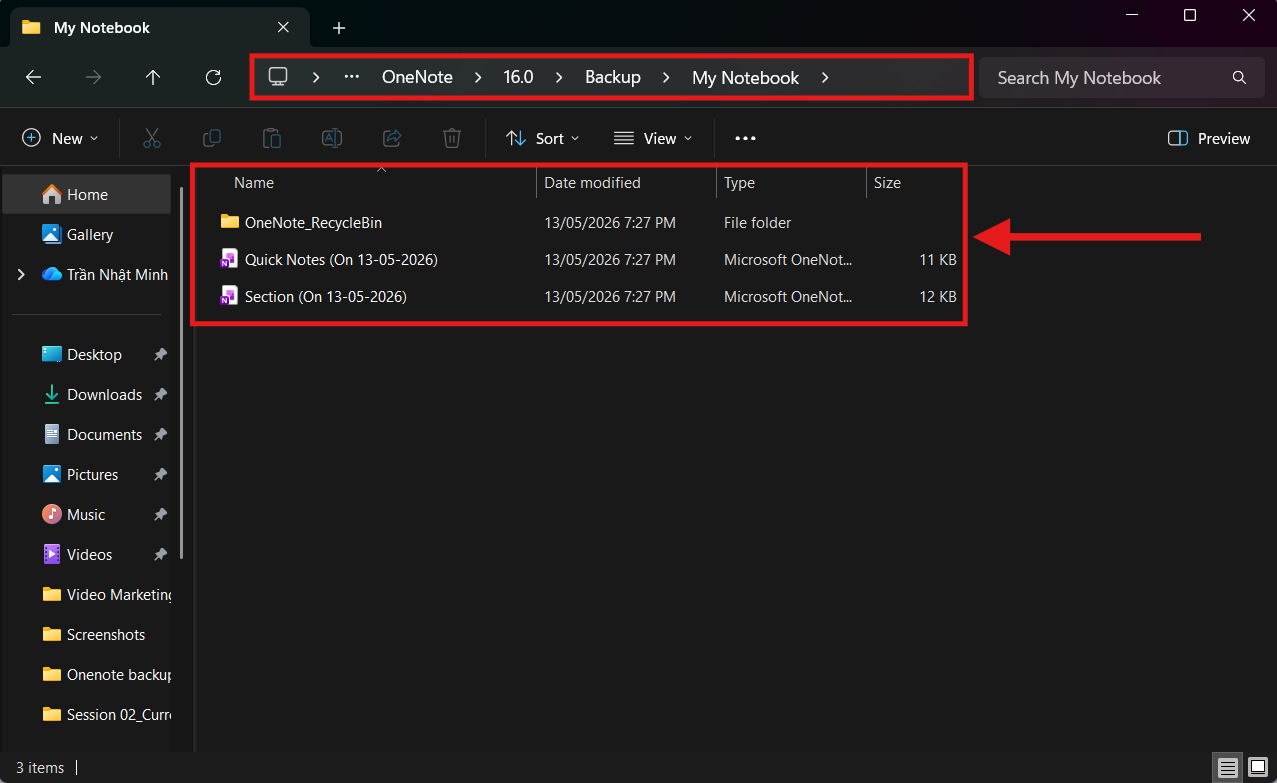The height and width of the screenshot is (783, 1277).
Task: Click the Section OneNote file icon
Action: tap(229, 297)
